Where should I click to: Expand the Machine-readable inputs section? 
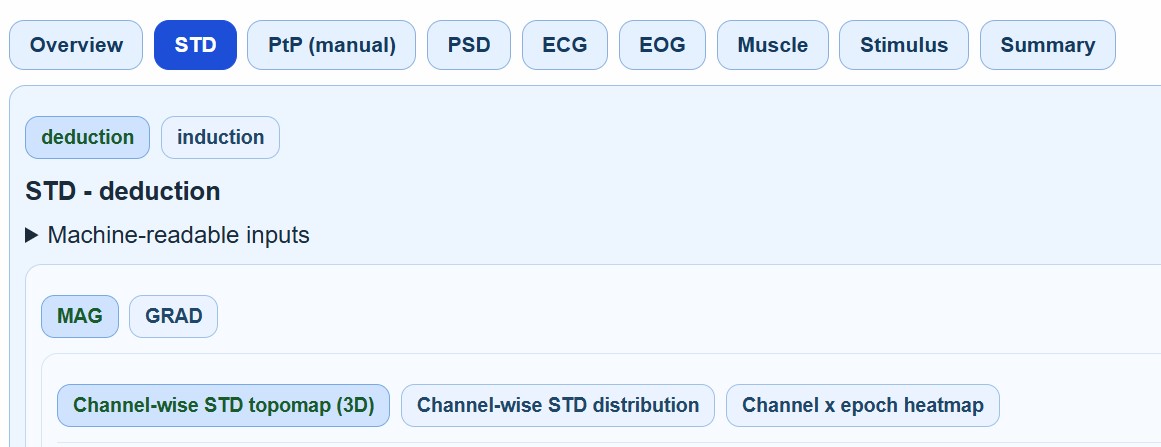(178, 235)
